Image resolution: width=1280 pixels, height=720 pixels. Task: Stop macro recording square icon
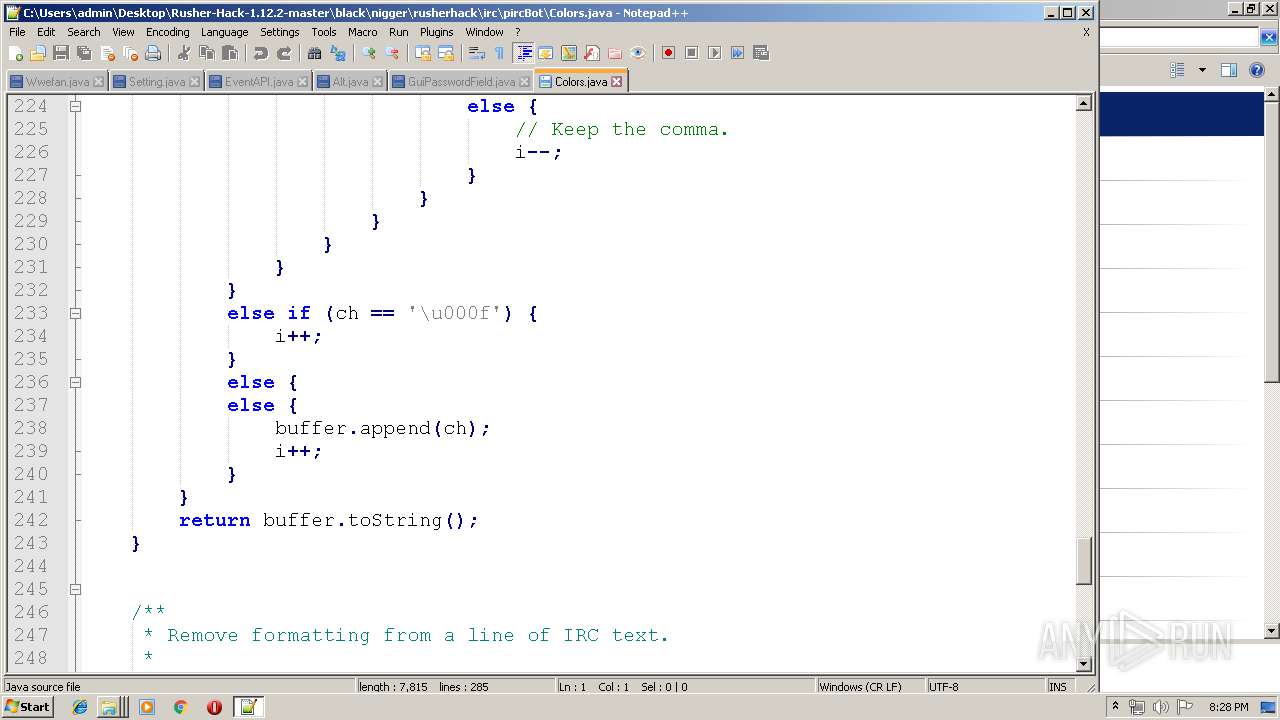691,53
